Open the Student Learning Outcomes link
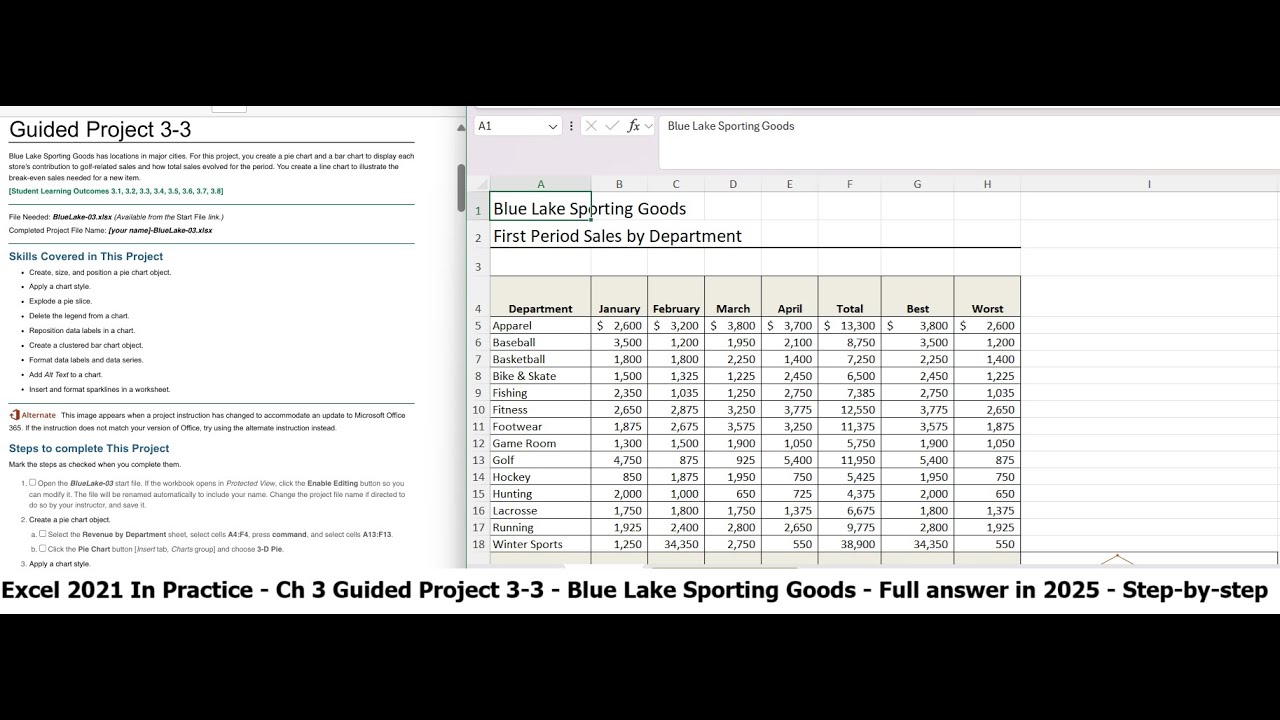Image resolution: width=1280 pixels, height=720 pixels. (x=116, y=191)
